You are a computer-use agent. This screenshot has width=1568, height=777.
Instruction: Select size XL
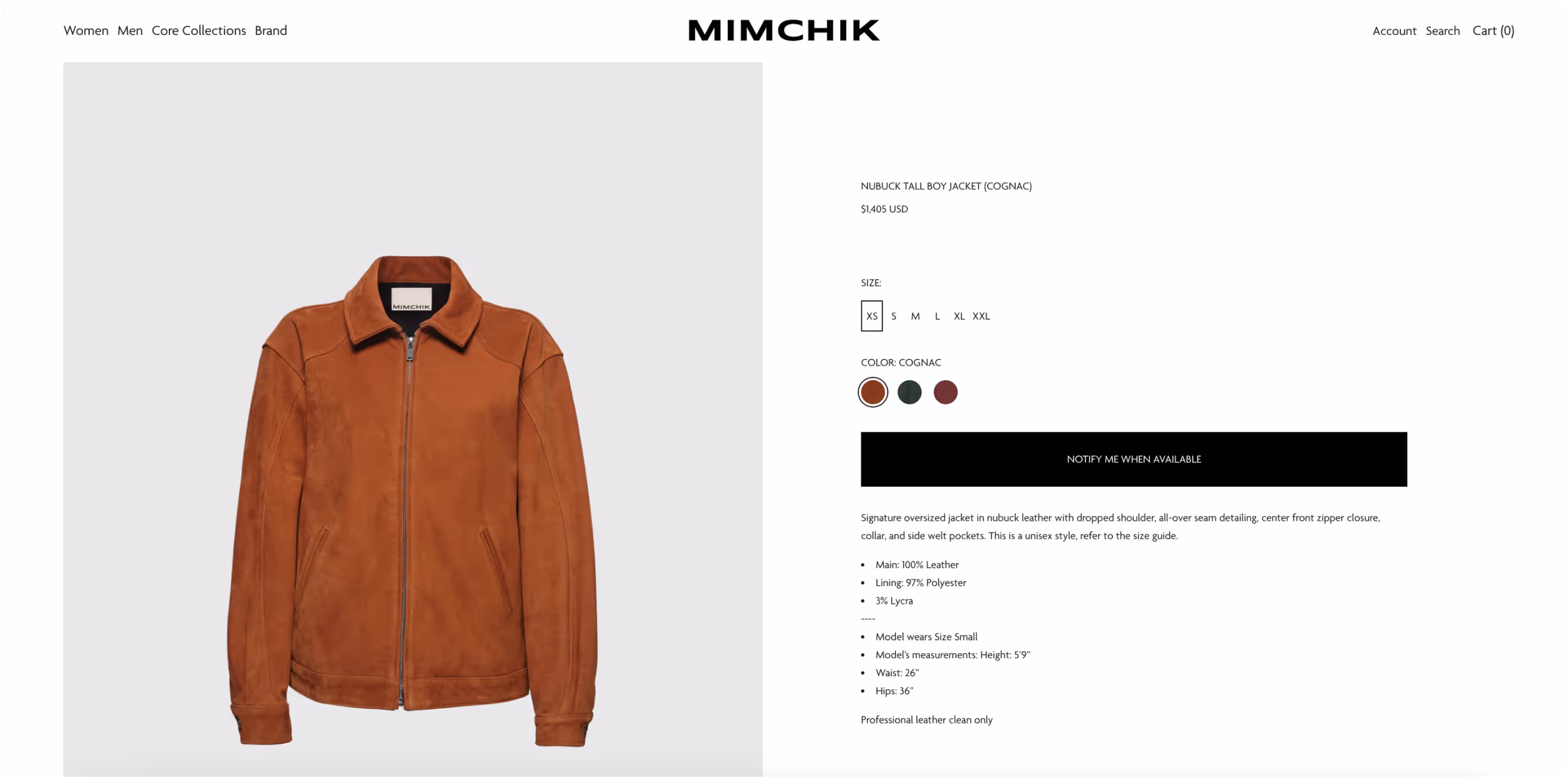(959, 316)
